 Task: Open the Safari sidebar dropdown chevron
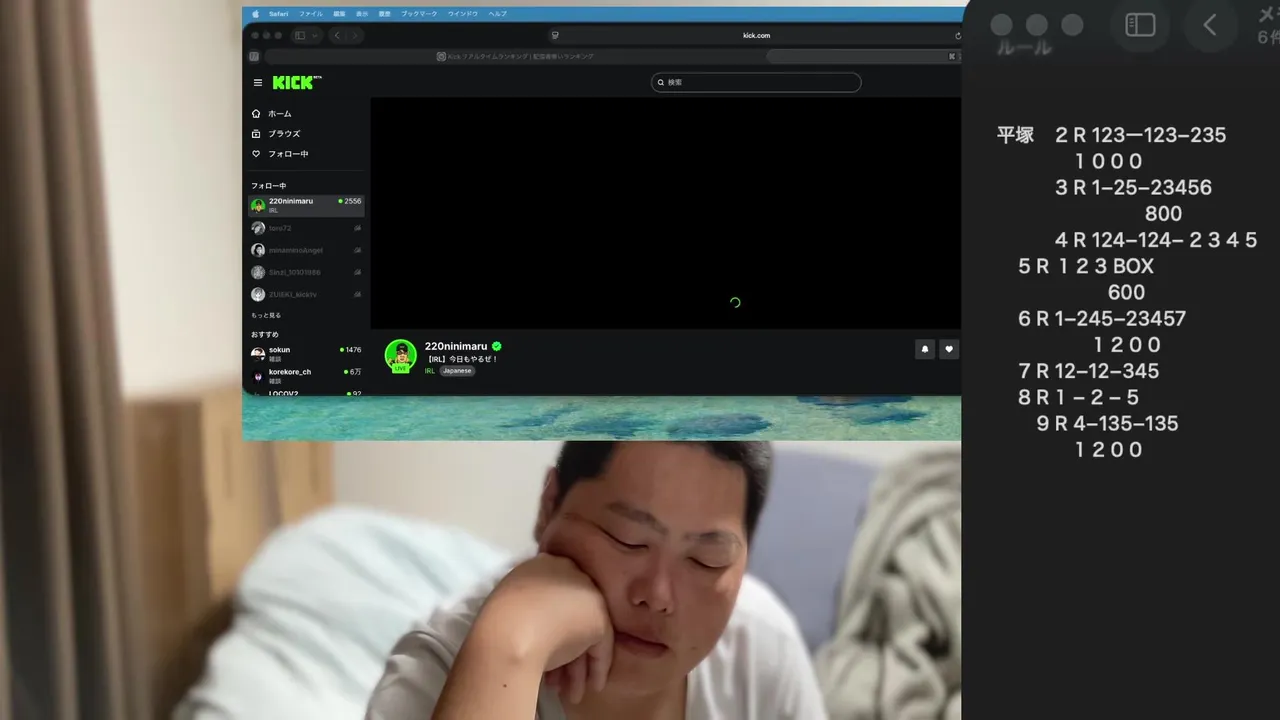pos(315,35)
